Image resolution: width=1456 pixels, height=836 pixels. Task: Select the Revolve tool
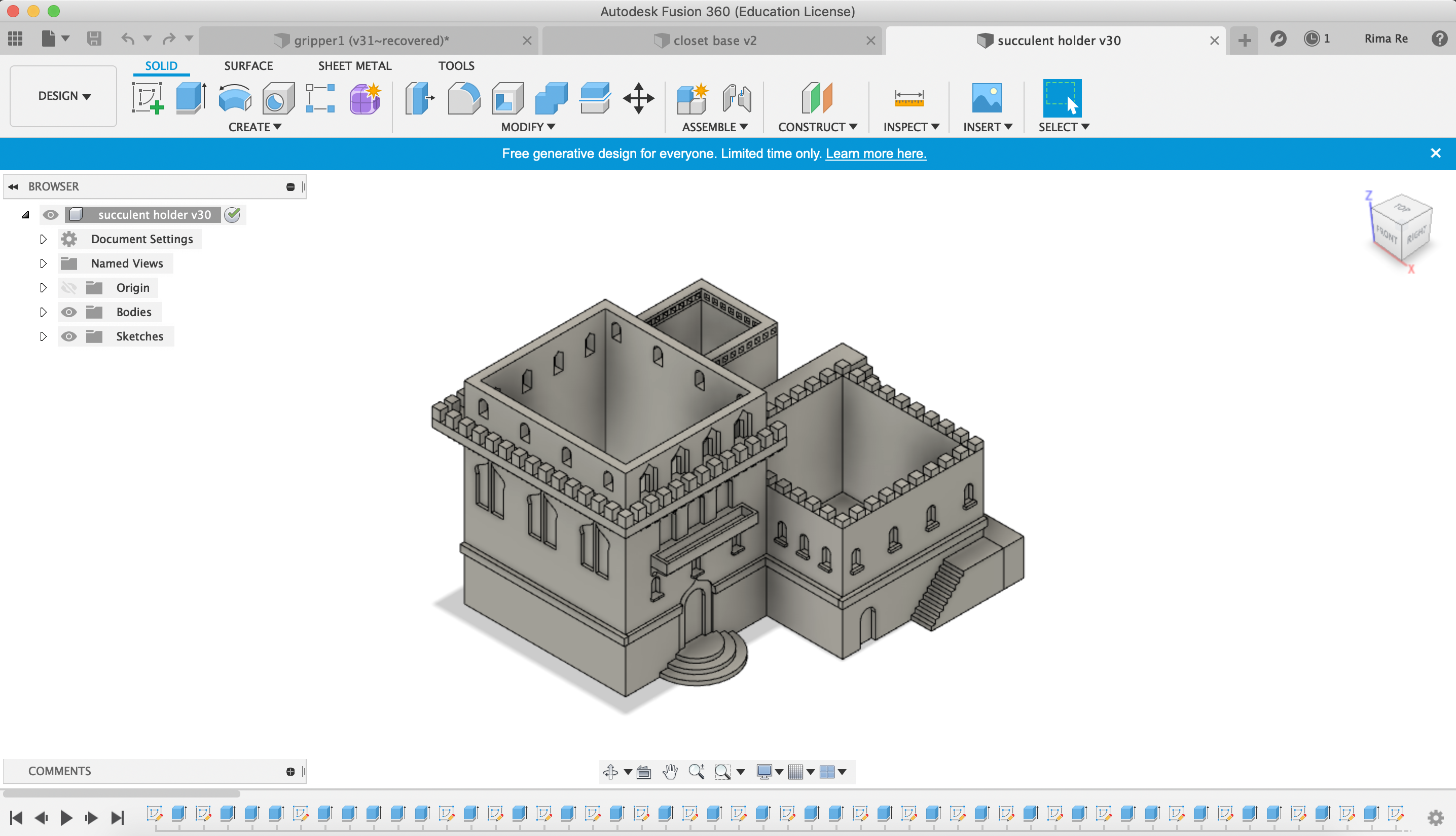234,98
